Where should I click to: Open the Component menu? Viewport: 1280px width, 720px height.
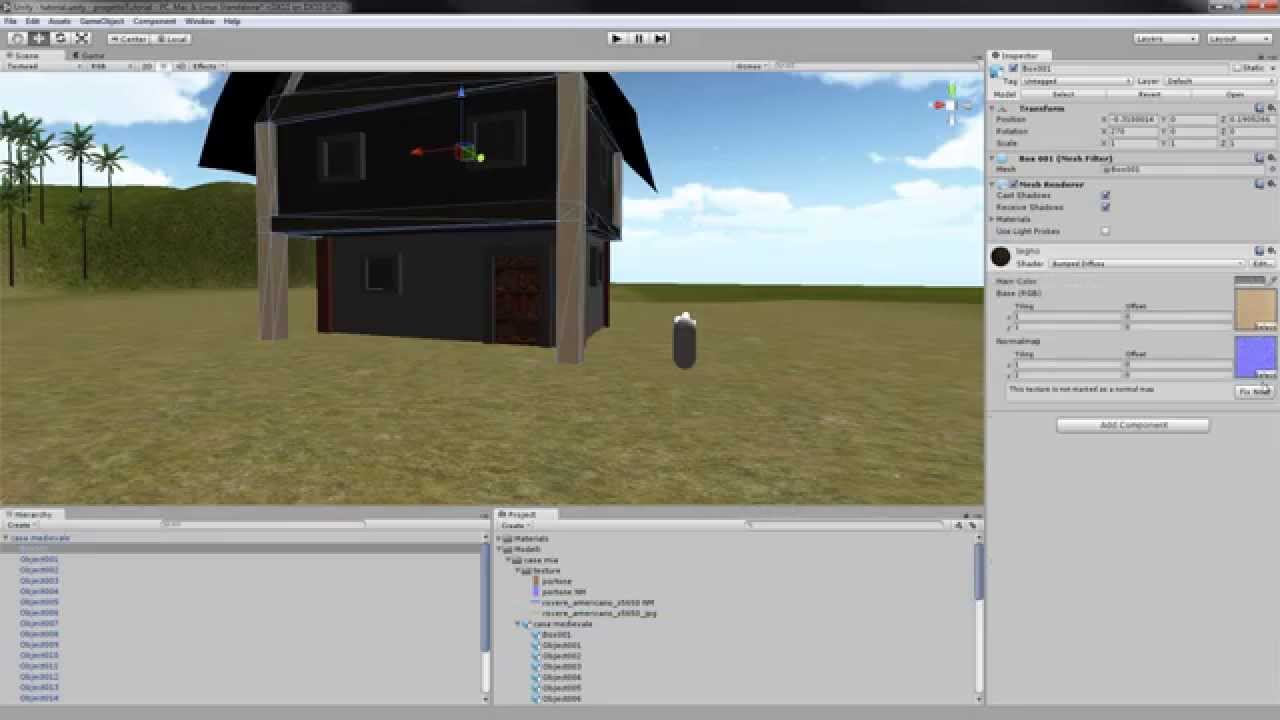click(154, 21)
